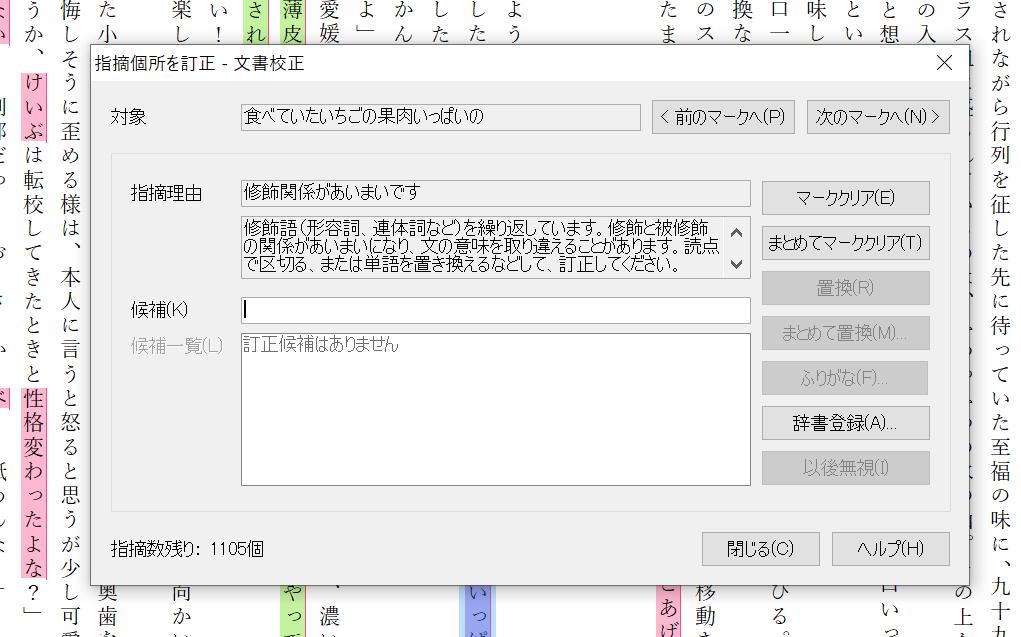Click the 以後無視(I) button
Viewport: 1021px width, 637px height.
845,468
